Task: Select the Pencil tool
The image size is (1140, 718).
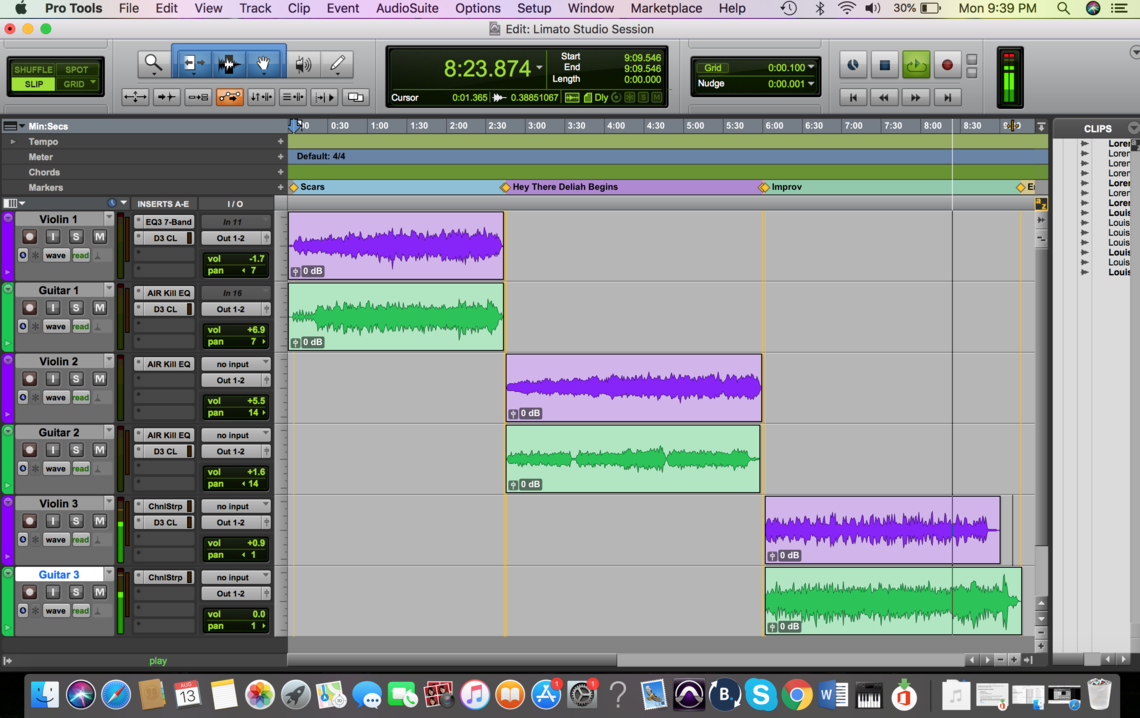Action: tap(337, 64)
